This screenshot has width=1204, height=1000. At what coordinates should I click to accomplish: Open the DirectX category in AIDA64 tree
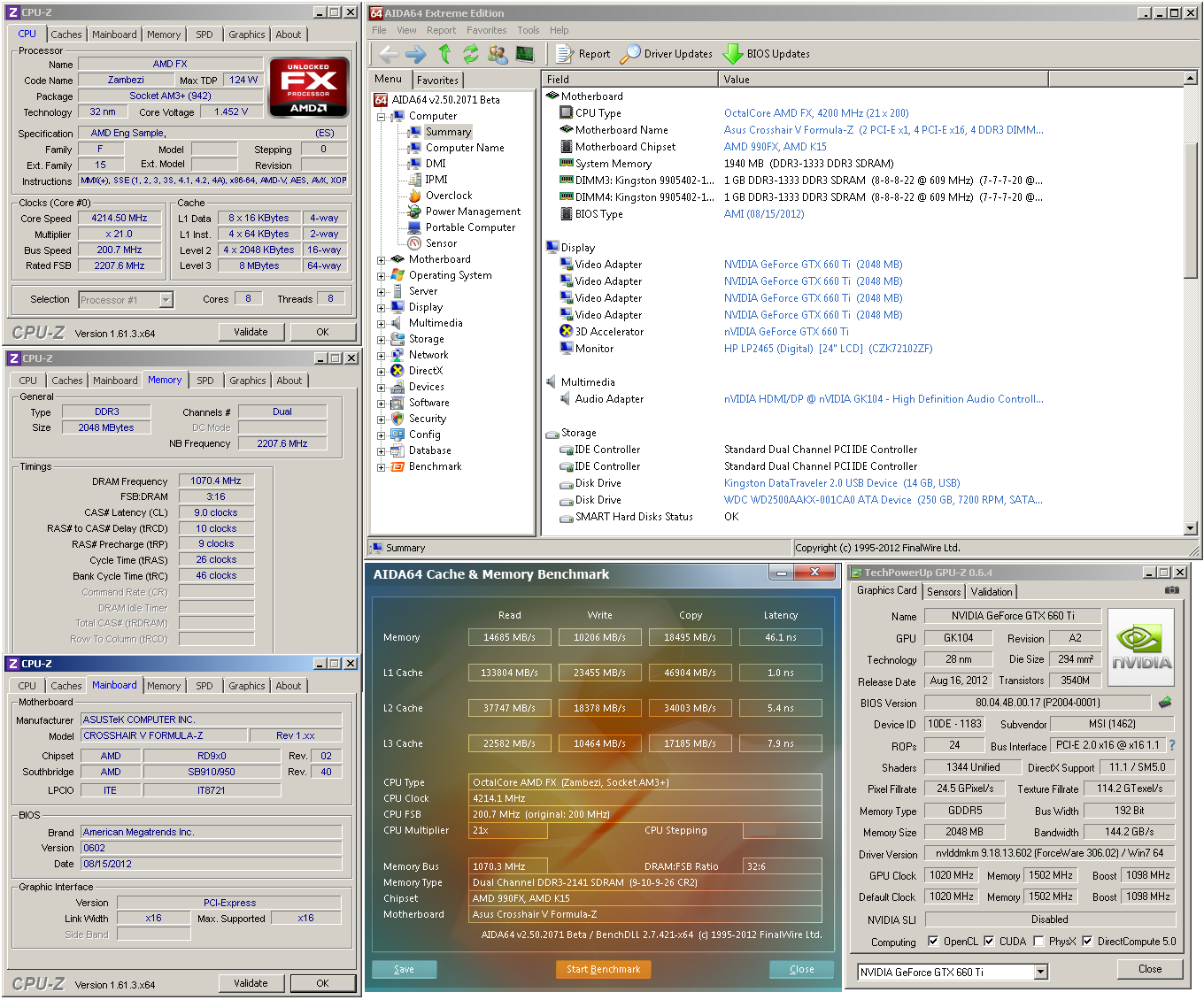[x=425, y=371]
